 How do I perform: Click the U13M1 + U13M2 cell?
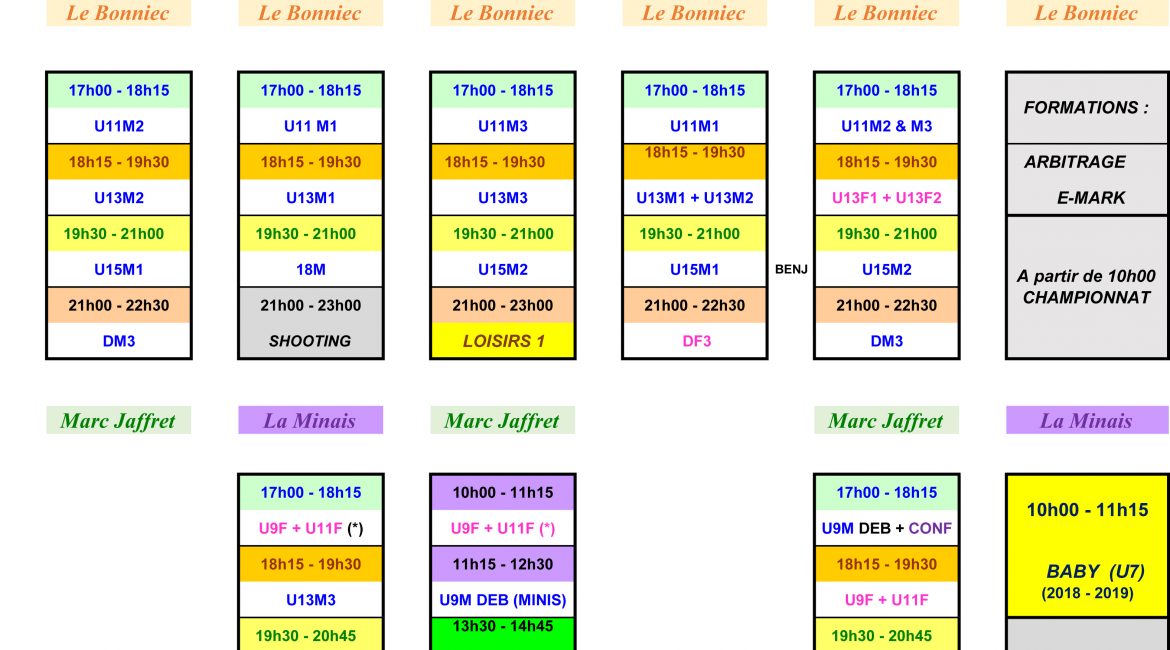tap(695, 198)
